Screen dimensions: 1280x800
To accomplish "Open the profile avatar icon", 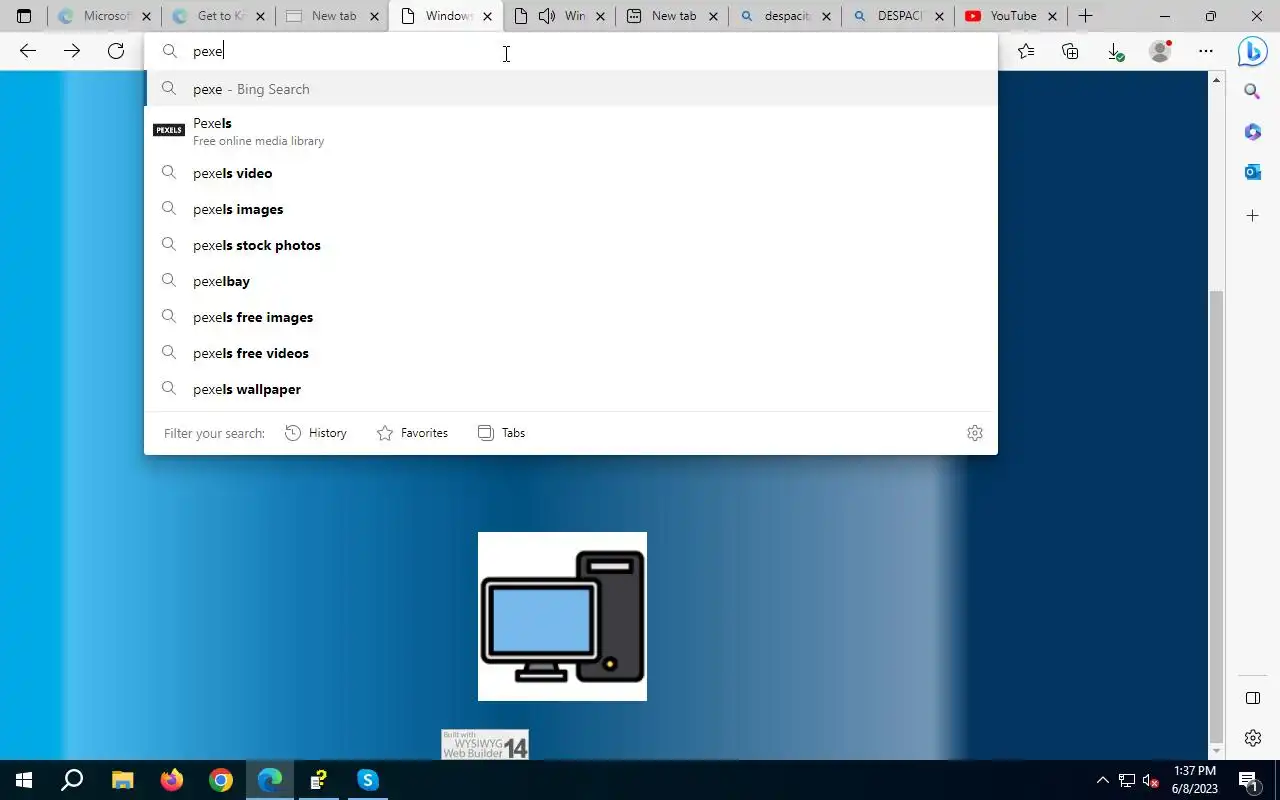I will pos(1160,51).
